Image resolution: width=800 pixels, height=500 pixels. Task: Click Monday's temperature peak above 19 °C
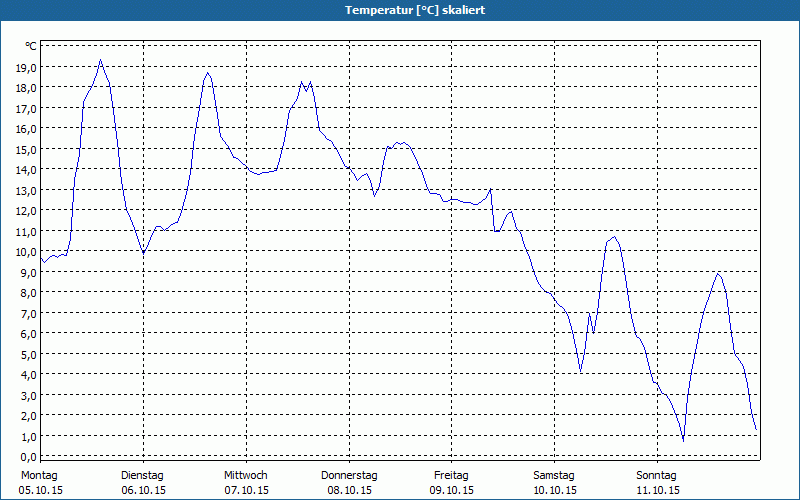pyautogui.click(x=101, y=60)
